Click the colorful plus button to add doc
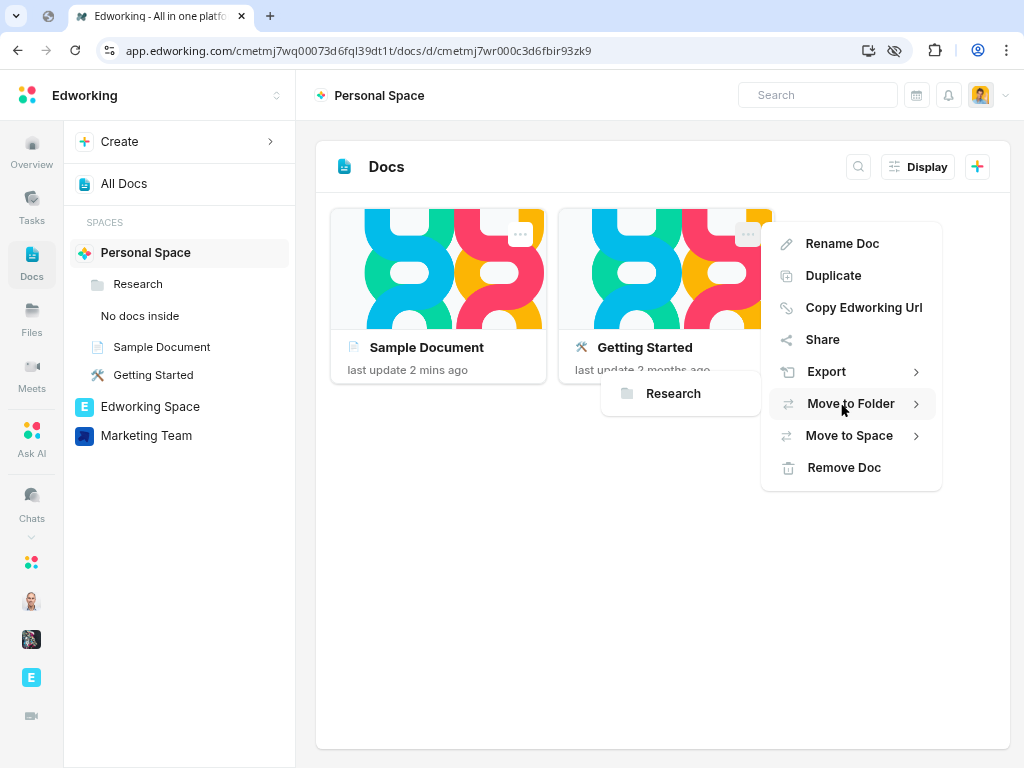 (x=977, y=167)
